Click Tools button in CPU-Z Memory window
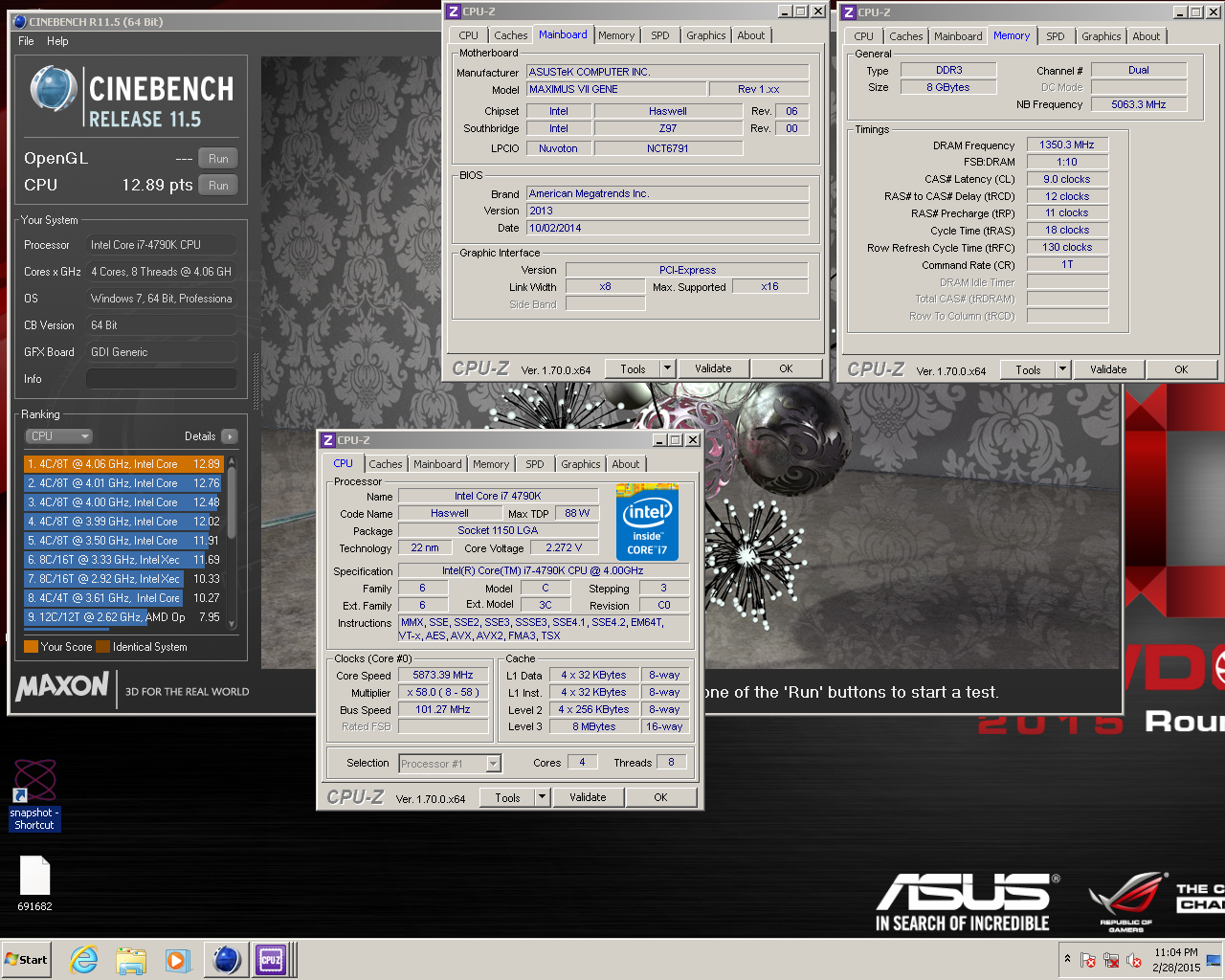 (1028, 369)
